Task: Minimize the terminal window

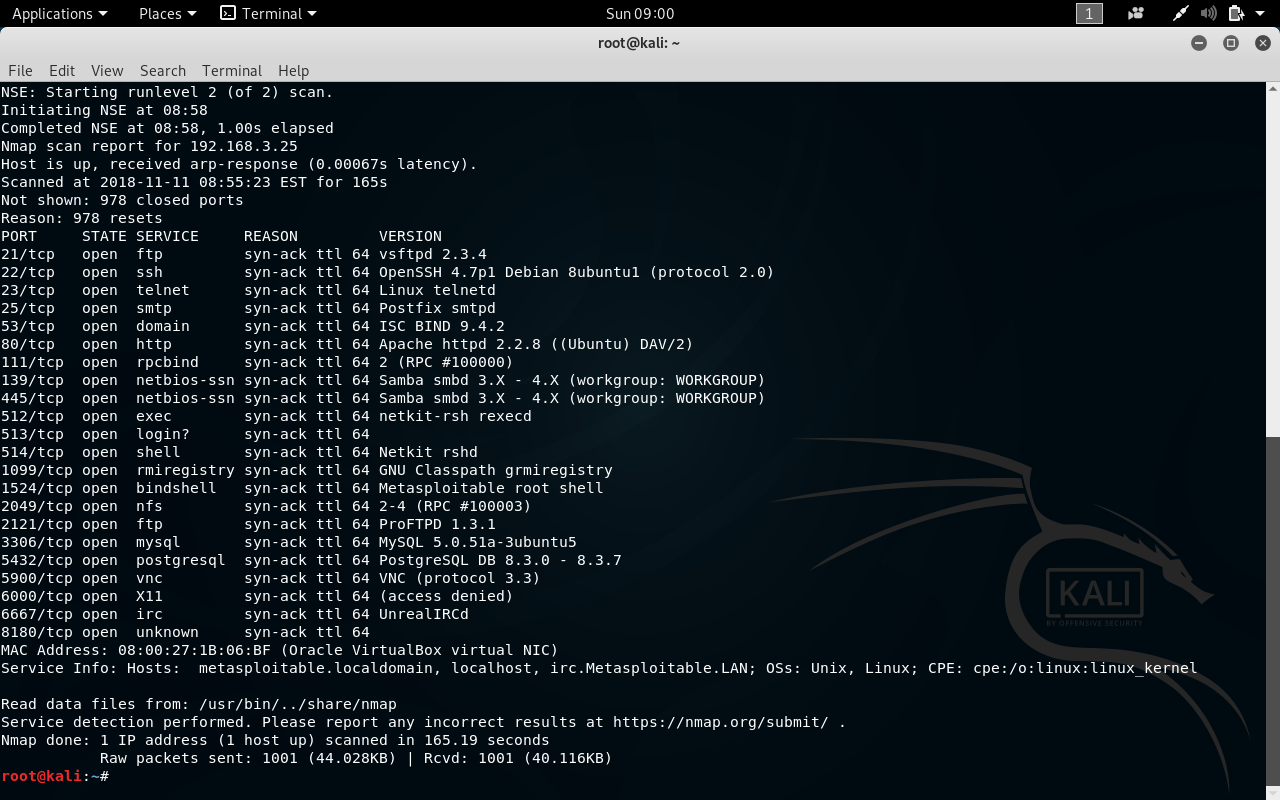Action: click(x=1199, y=43)
